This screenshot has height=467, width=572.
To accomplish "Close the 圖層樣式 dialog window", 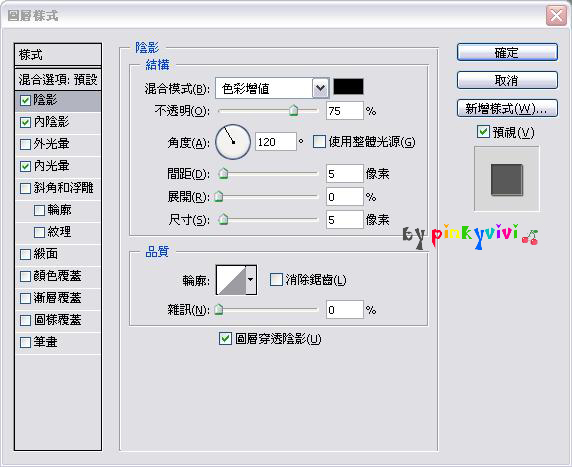I will coord(556,16).
